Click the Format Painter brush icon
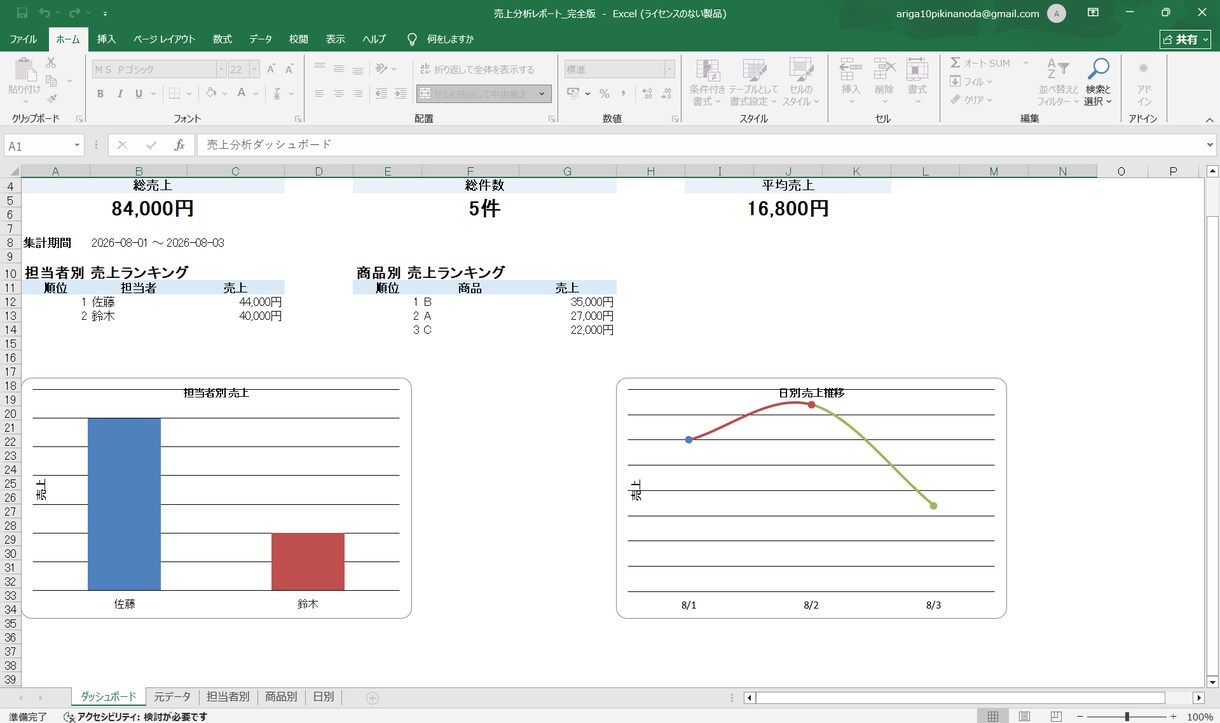The height and width of the screenshot is (723, 1220). pos(51,98)
